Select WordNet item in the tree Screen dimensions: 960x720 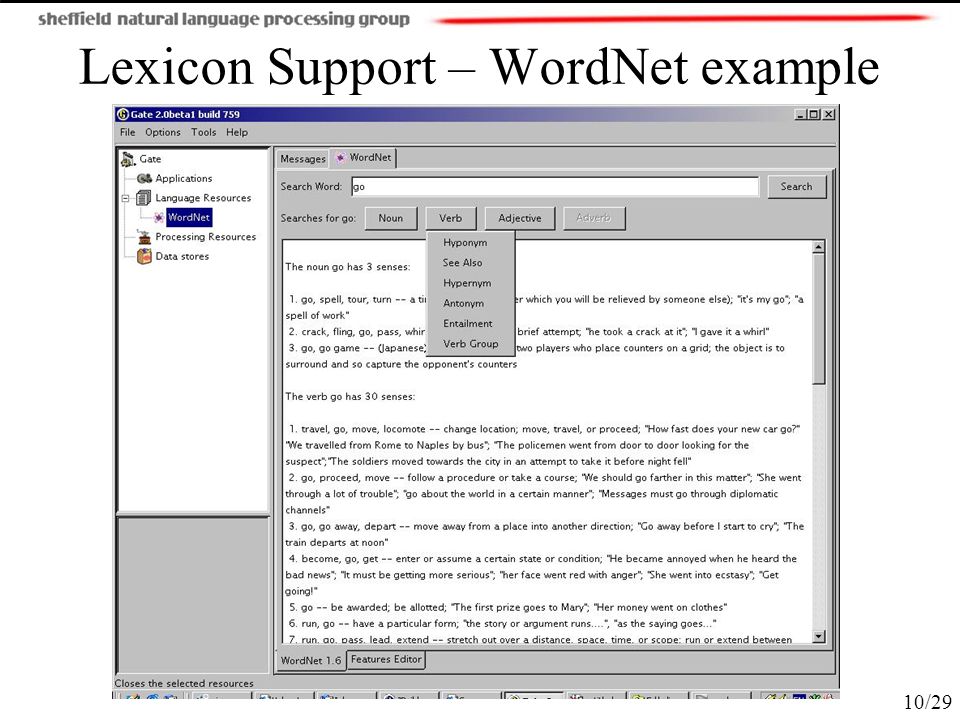click(x=189, y=217)
